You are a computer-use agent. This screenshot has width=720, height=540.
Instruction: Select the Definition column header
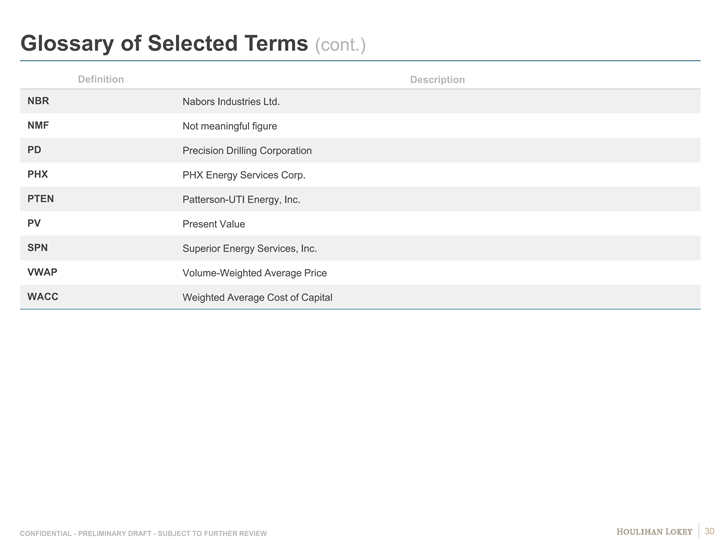tap(100, 79)
